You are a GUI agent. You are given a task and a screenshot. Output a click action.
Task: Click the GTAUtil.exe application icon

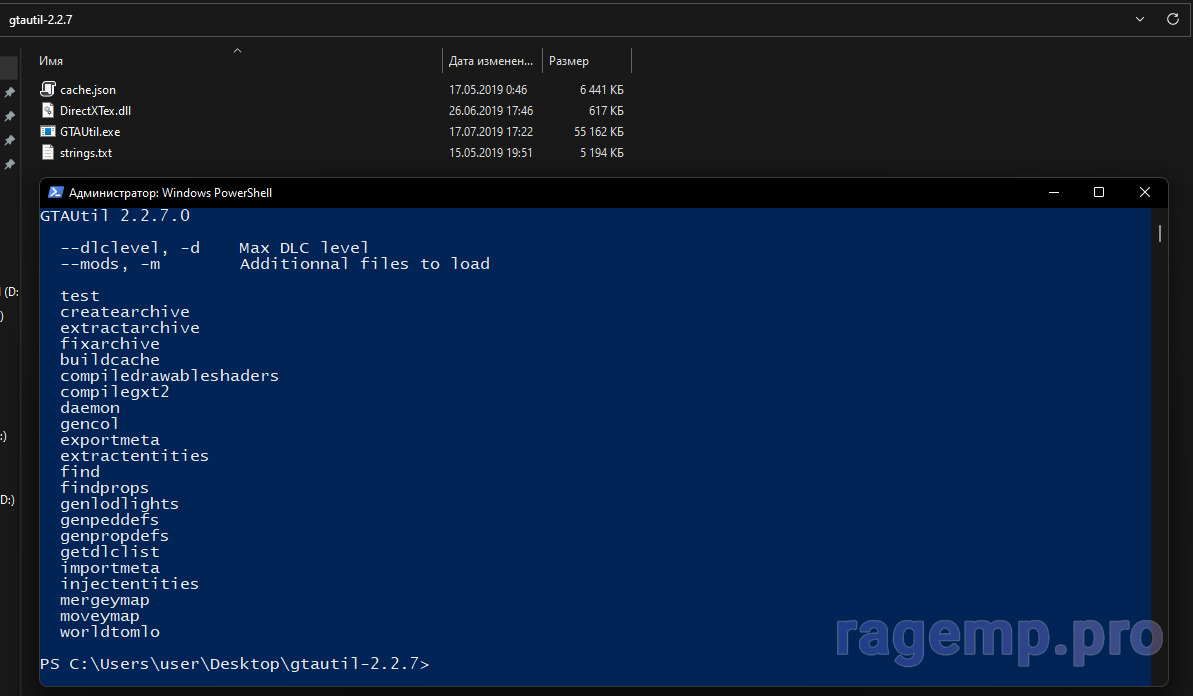point(47,131)
